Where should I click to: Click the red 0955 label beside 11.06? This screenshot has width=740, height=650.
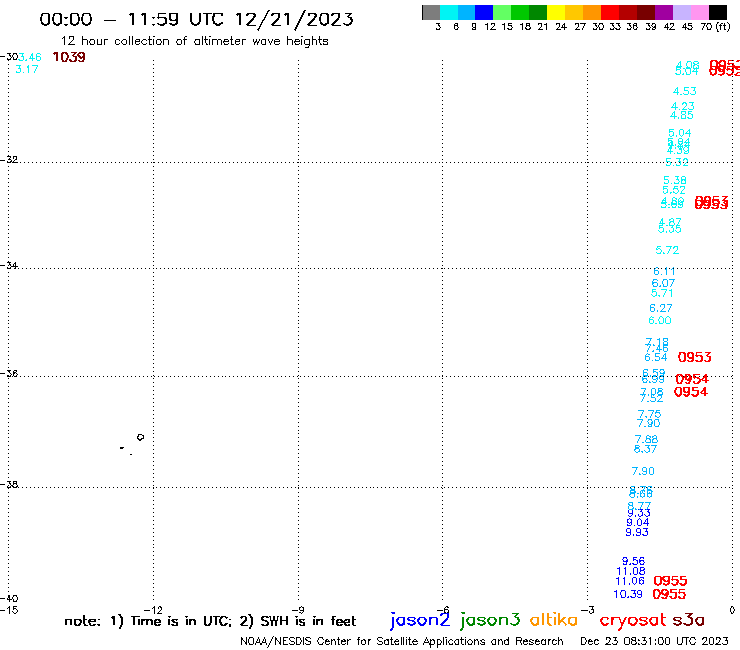(671, 581)
